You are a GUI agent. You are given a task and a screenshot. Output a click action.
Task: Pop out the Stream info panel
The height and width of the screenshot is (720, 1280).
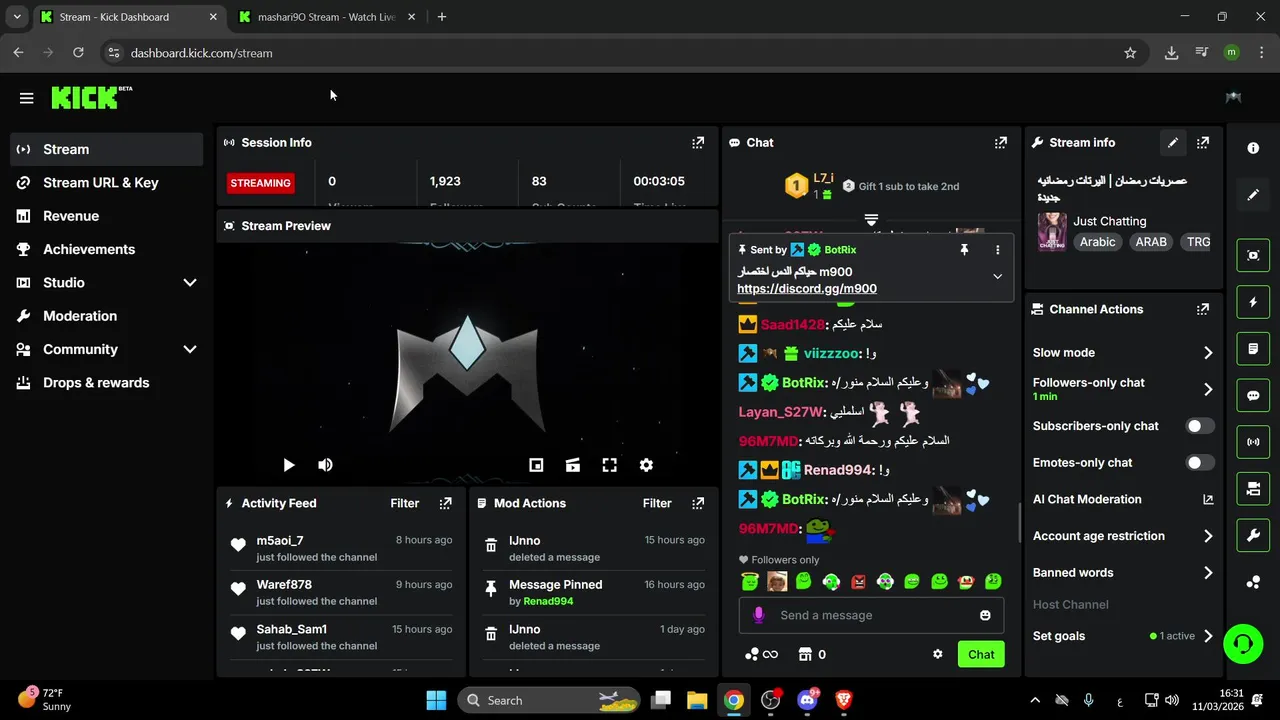tap(1203, 143)
